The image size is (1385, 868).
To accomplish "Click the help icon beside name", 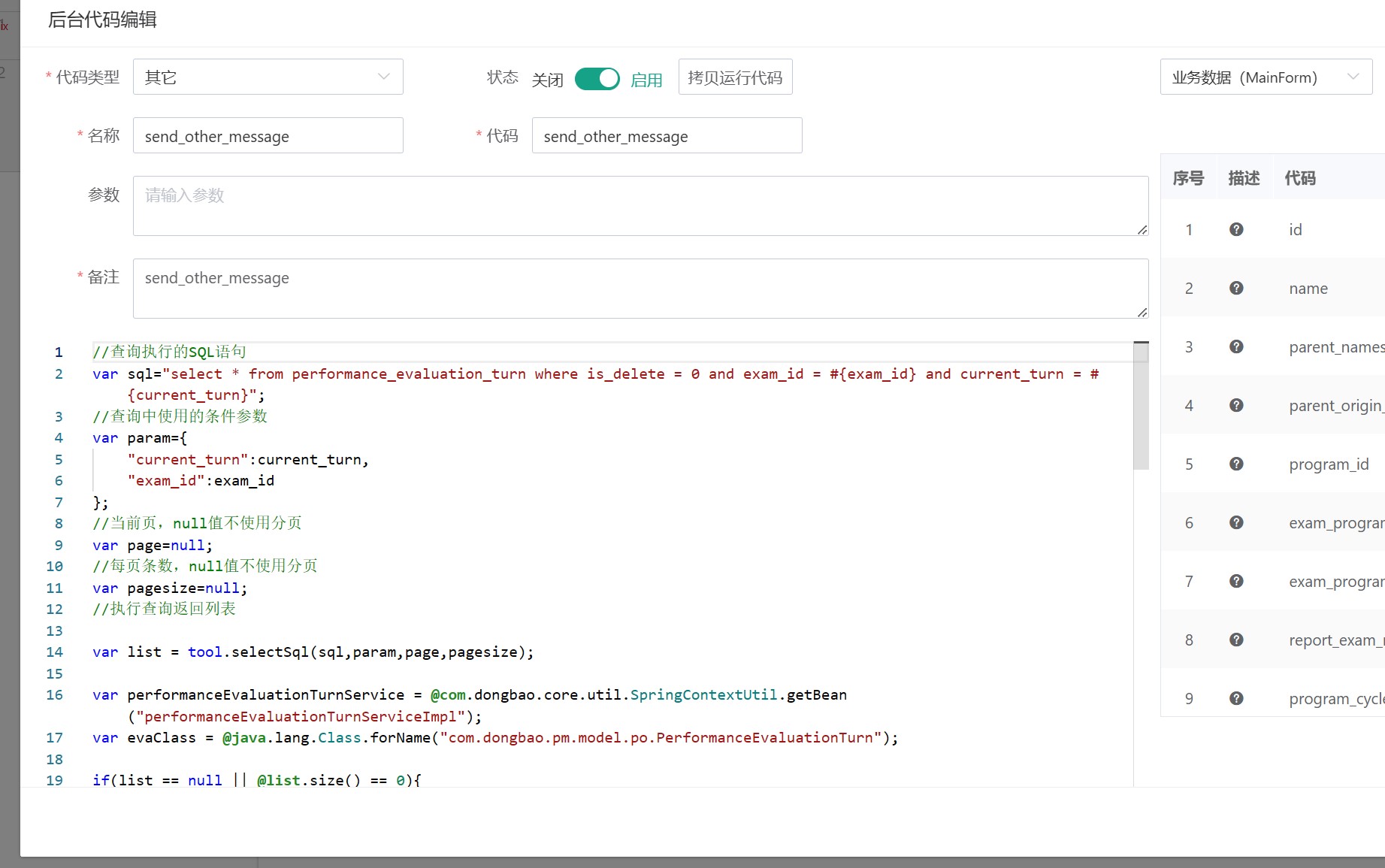I will (1236, 288).
